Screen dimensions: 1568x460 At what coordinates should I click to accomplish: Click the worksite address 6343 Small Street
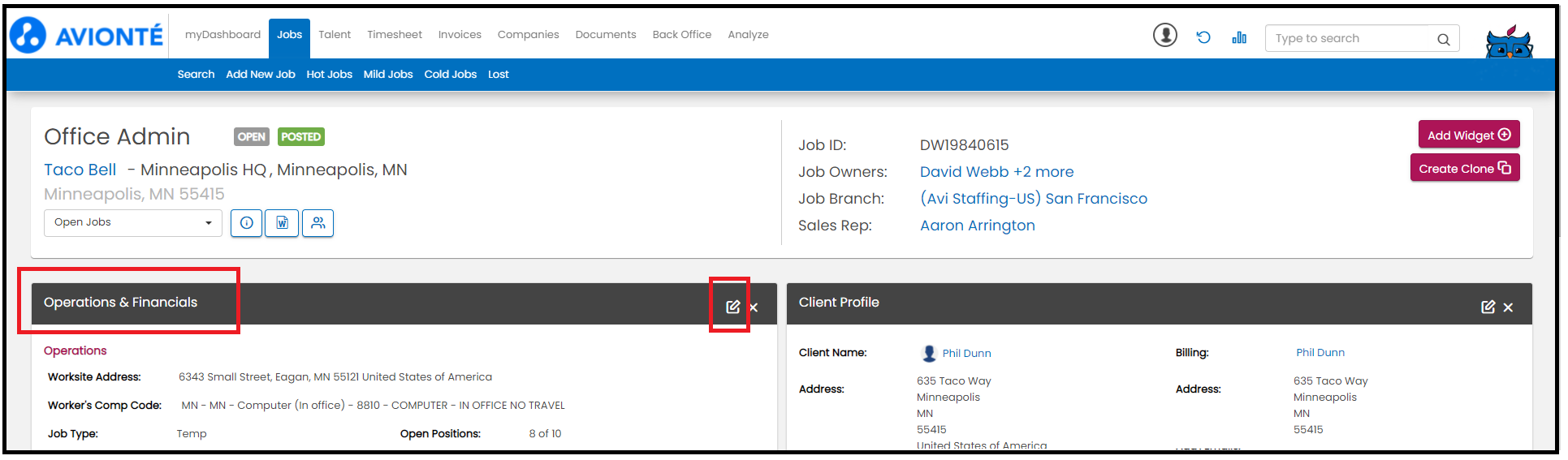(335, 377)
